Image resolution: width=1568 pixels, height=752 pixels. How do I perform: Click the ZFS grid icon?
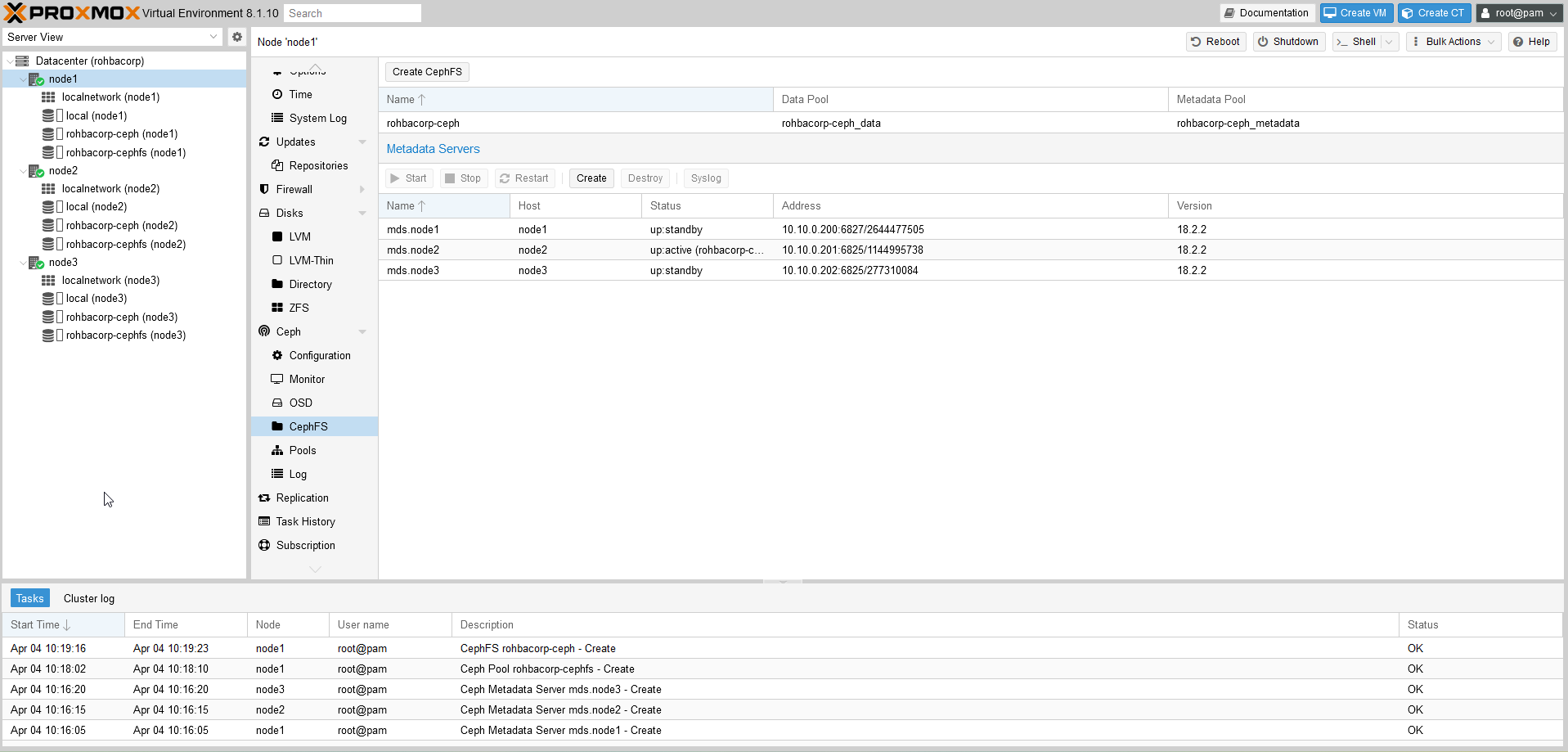(277, 308)
